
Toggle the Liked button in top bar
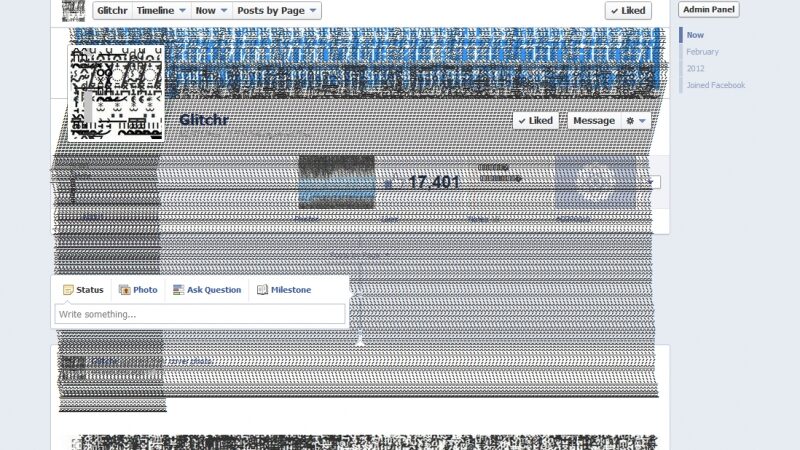pos(628,10)
